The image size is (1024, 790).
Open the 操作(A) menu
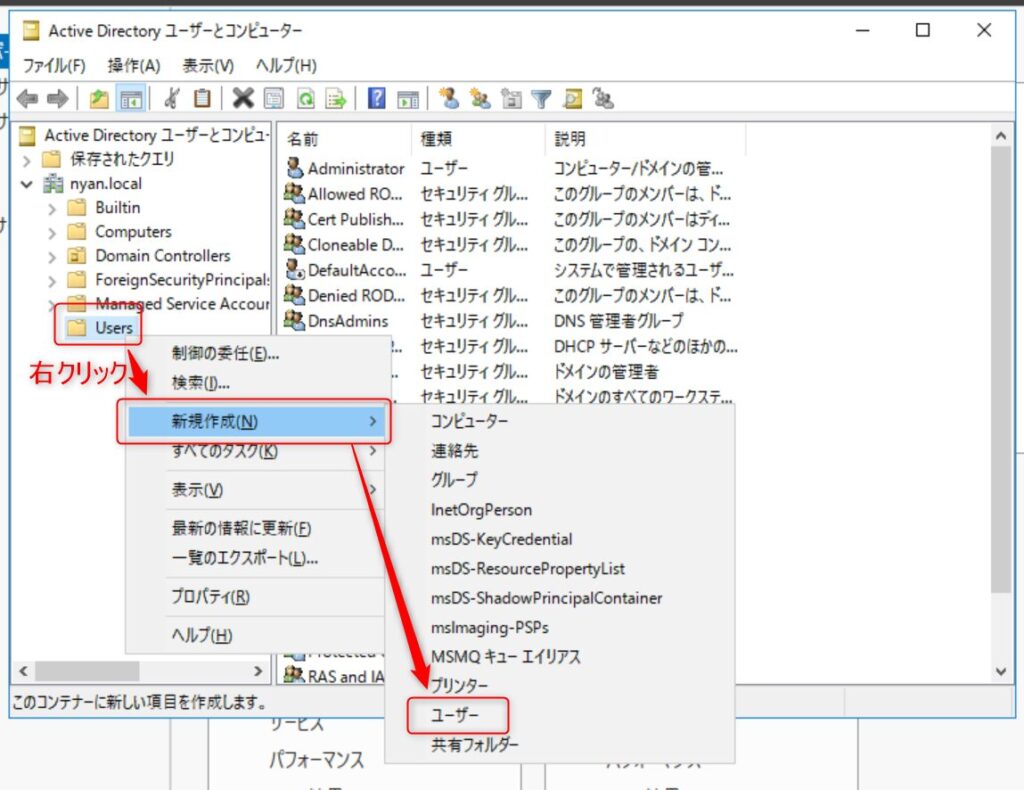point(134,66)
